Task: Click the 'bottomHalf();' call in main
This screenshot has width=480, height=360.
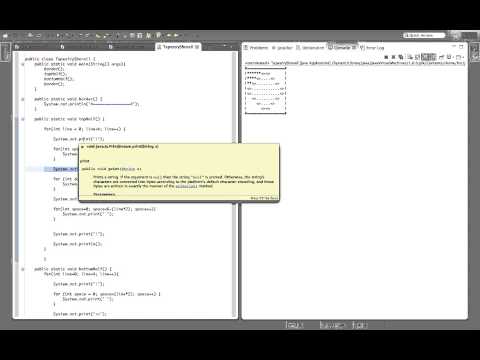Action: (x=59, y=79)
